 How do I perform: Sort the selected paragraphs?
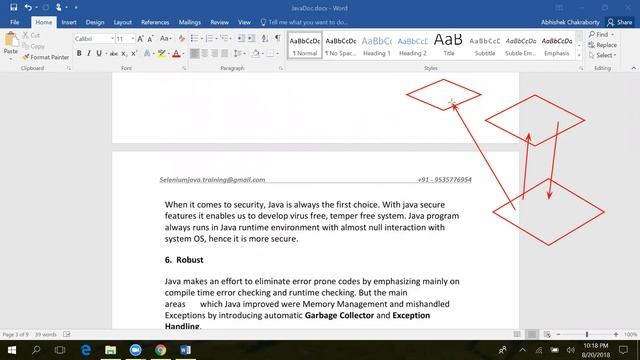[x=265, y=38]
